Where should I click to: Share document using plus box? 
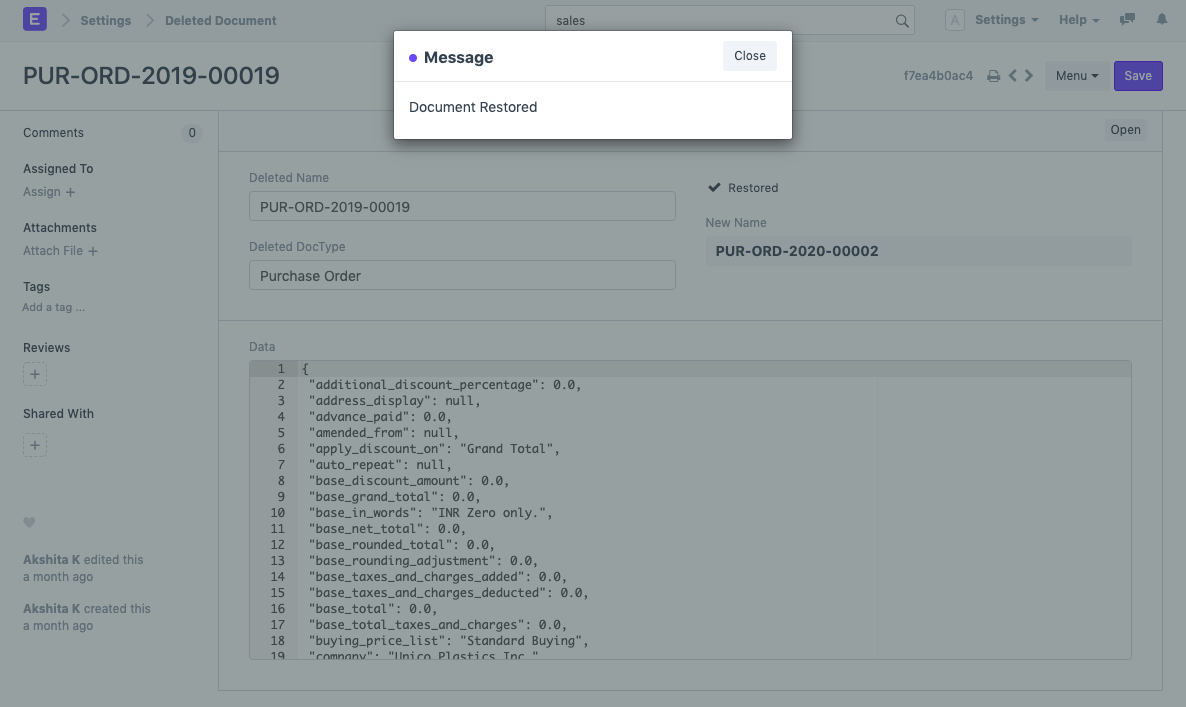(x=35, y=445)
